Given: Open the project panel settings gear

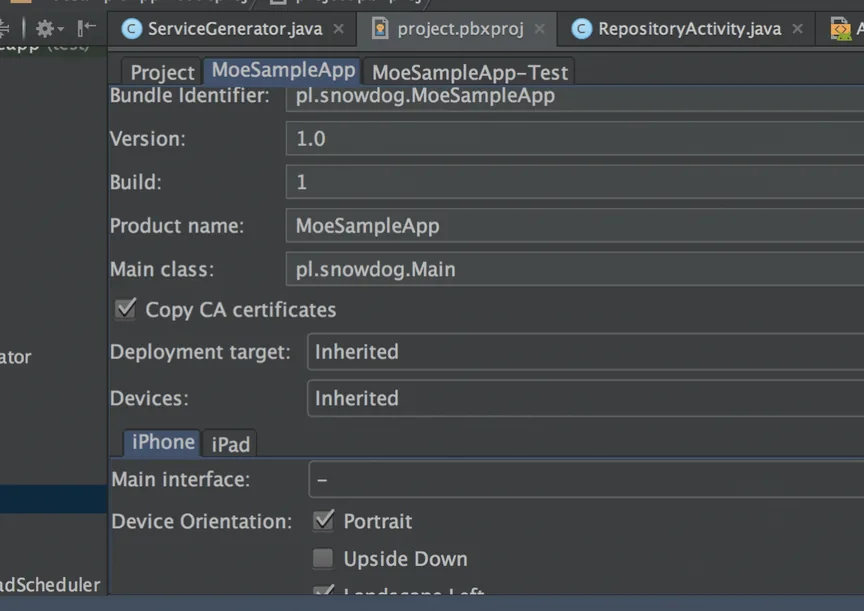Looking at the screenshot, I should coord(49,28).
